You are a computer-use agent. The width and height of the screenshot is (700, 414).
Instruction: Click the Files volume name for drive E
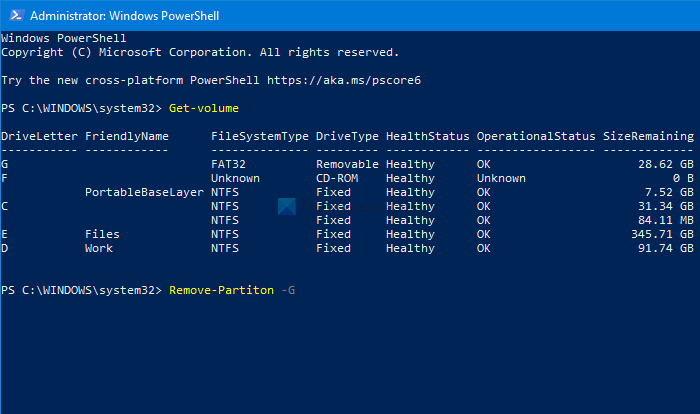pos(102,234)
